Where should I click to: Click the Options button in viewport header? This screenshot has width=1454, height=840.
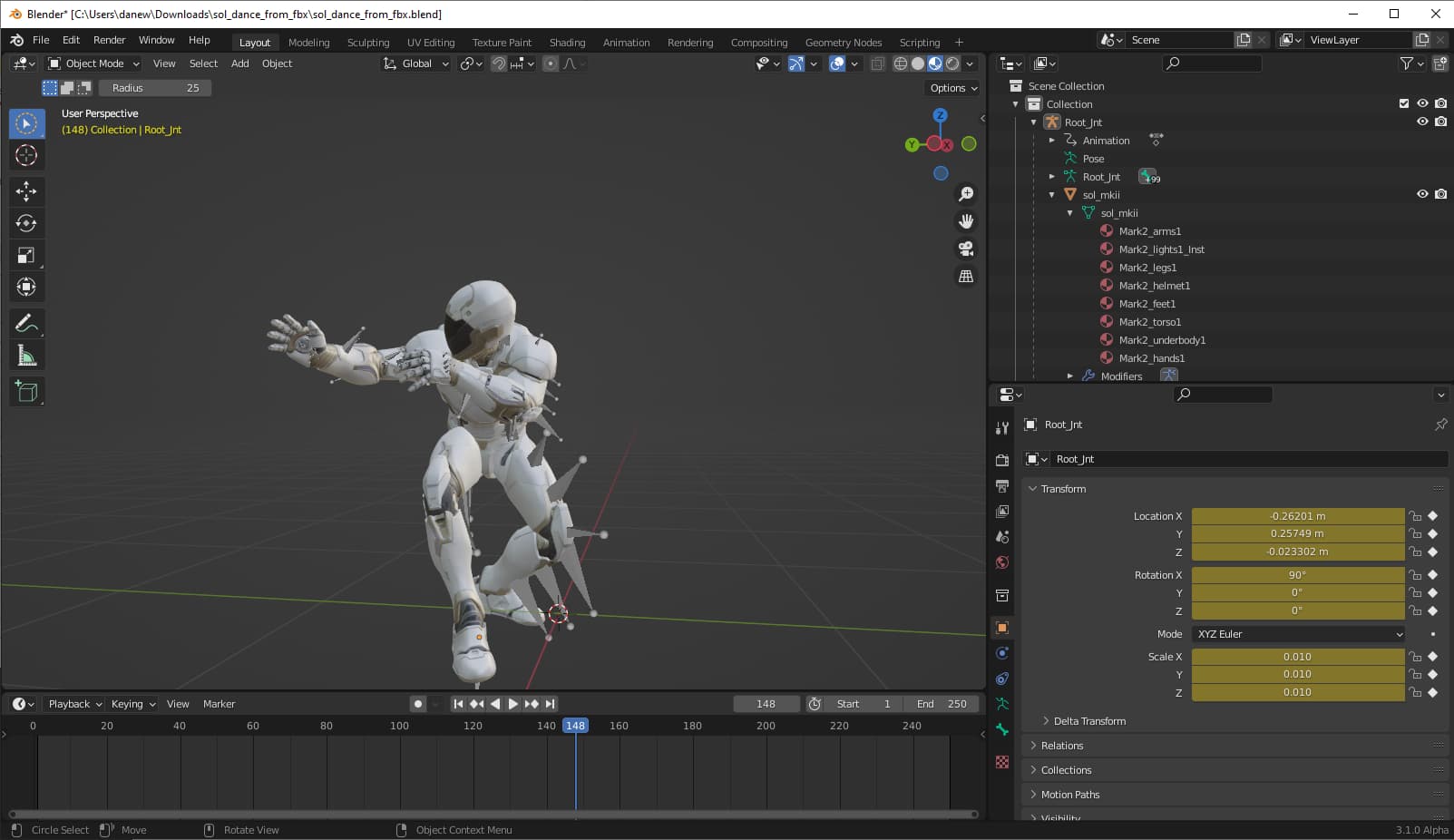951,87
